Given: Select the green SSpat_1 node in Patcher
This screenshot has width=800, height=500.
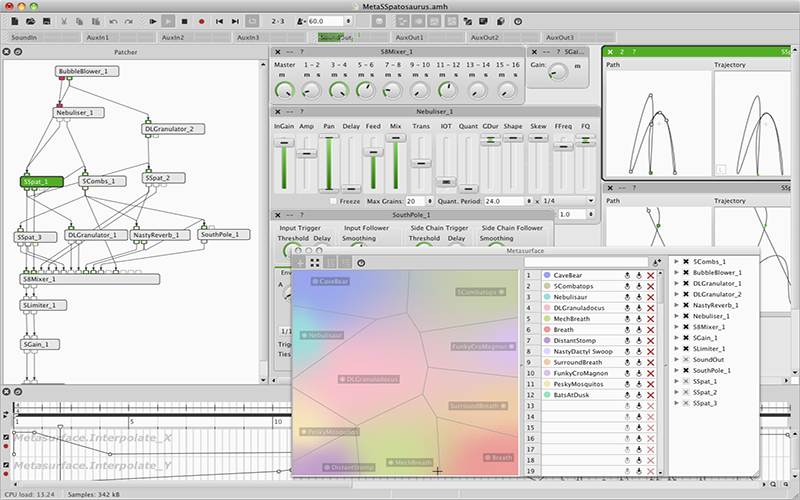Looking at the screenshot, I should [x=42, y=182].
